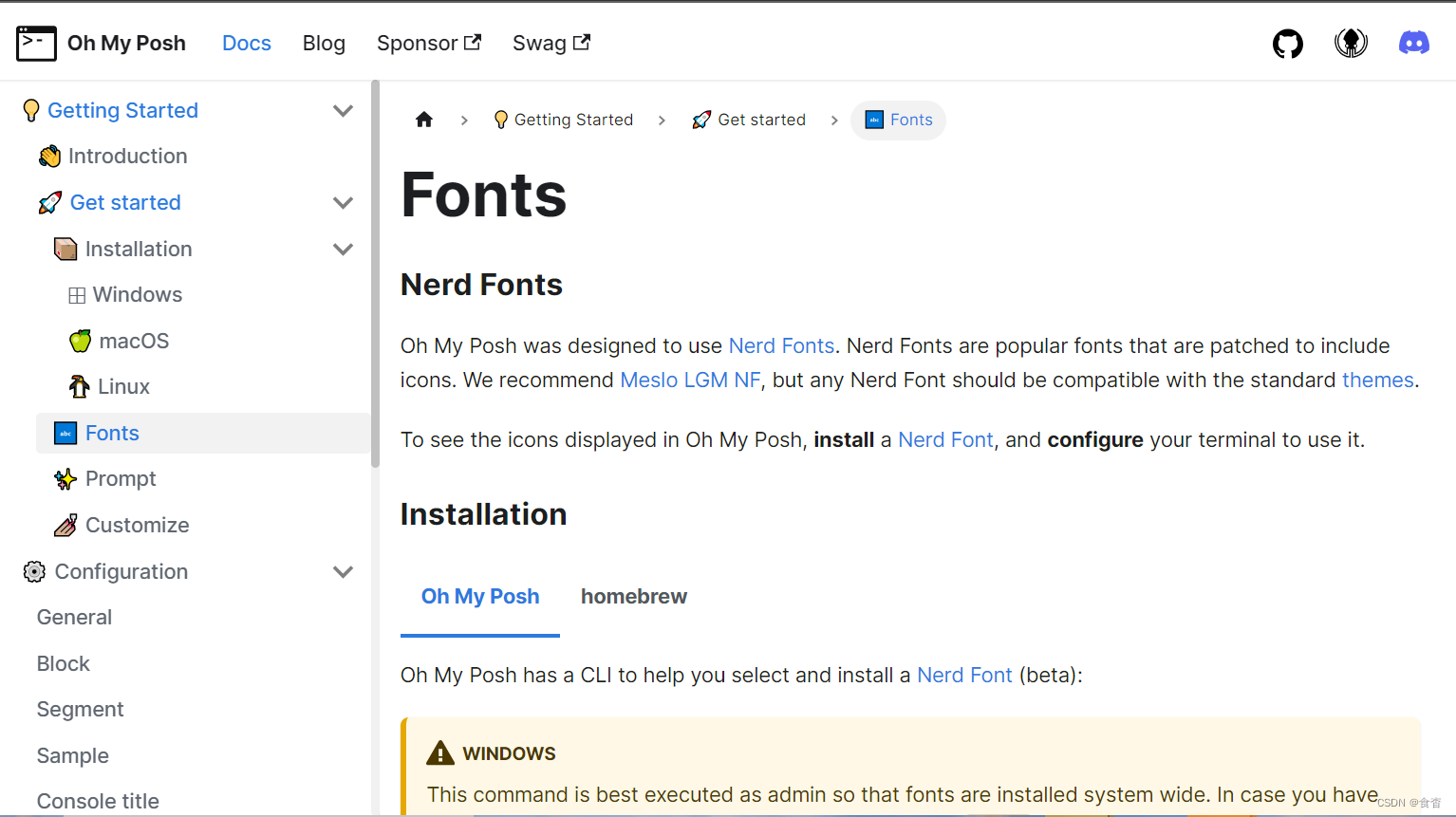The height and width of the screenshot is (817, 1456).
Task: Open General configuration page
Action: 74,618
